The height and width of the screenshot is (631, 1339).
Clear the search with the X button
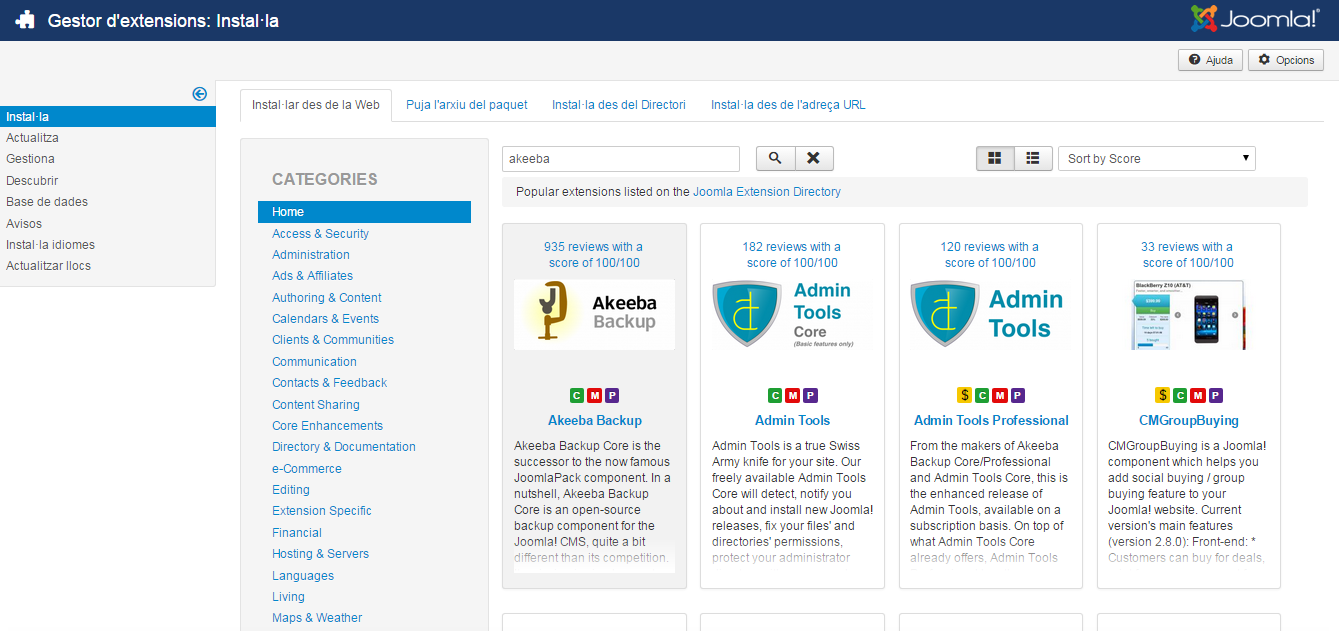click(814, 158)
